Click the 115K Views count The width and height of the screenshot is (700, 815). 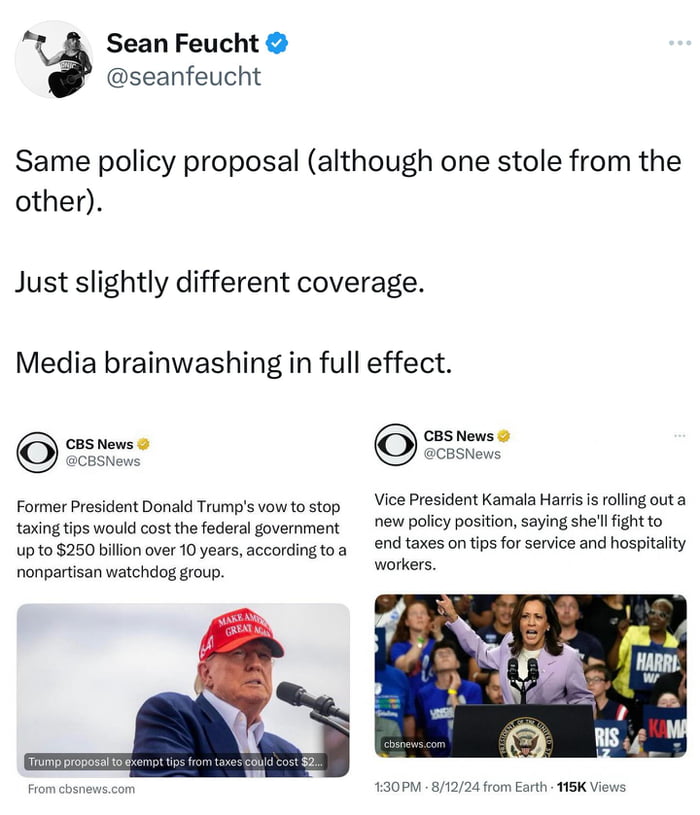(591, 787)
